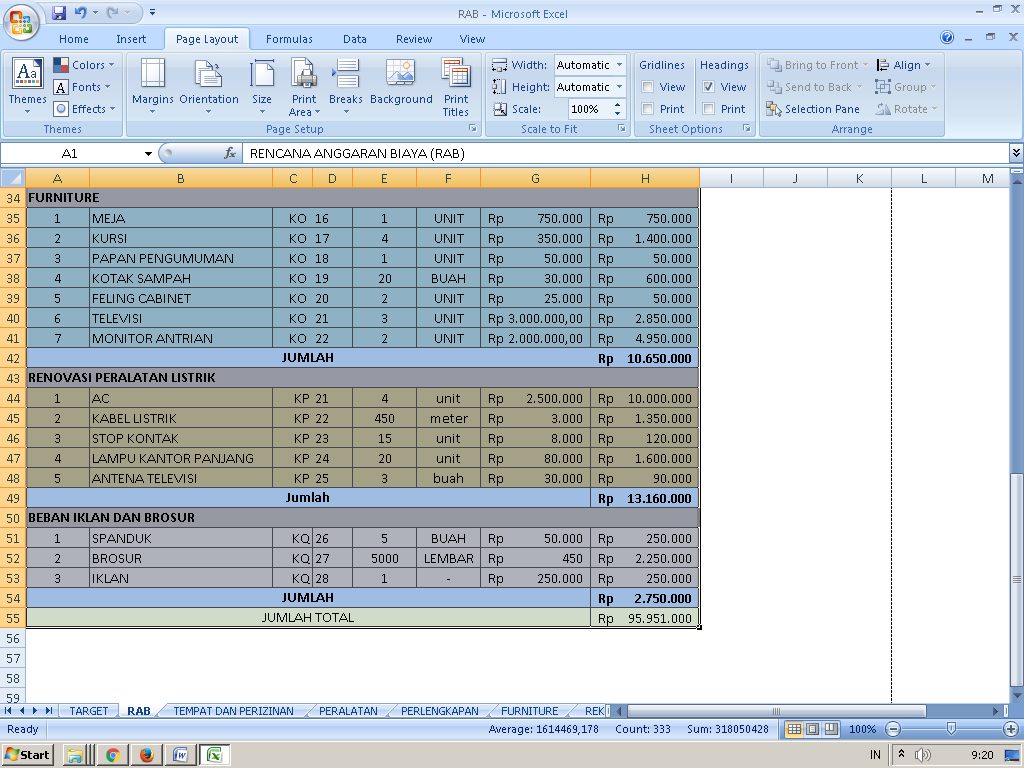Image resolution: width=1024 pixels, height=768 pixels.
Task: Select column H header
Action: pyautogui.click(x=645, y=178)
